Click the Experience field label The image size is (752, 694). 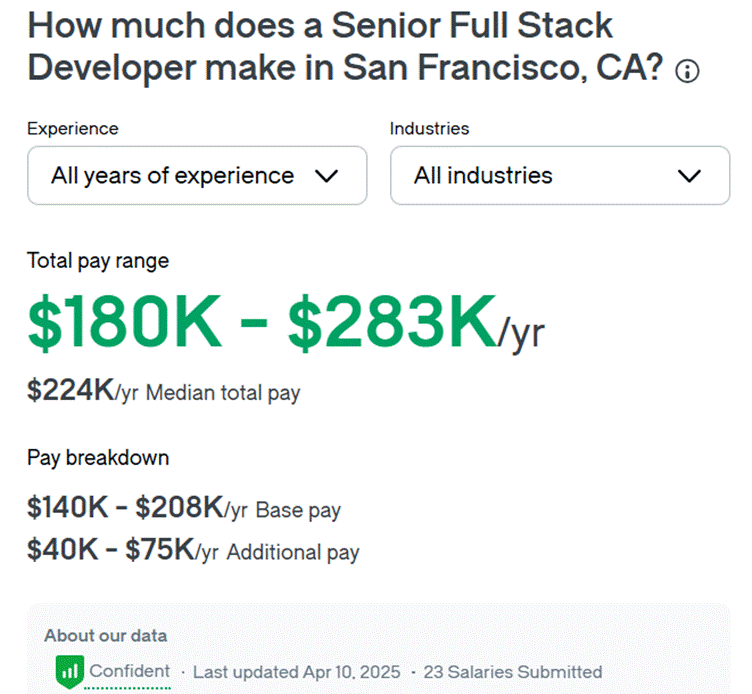(x=72, y=128)
